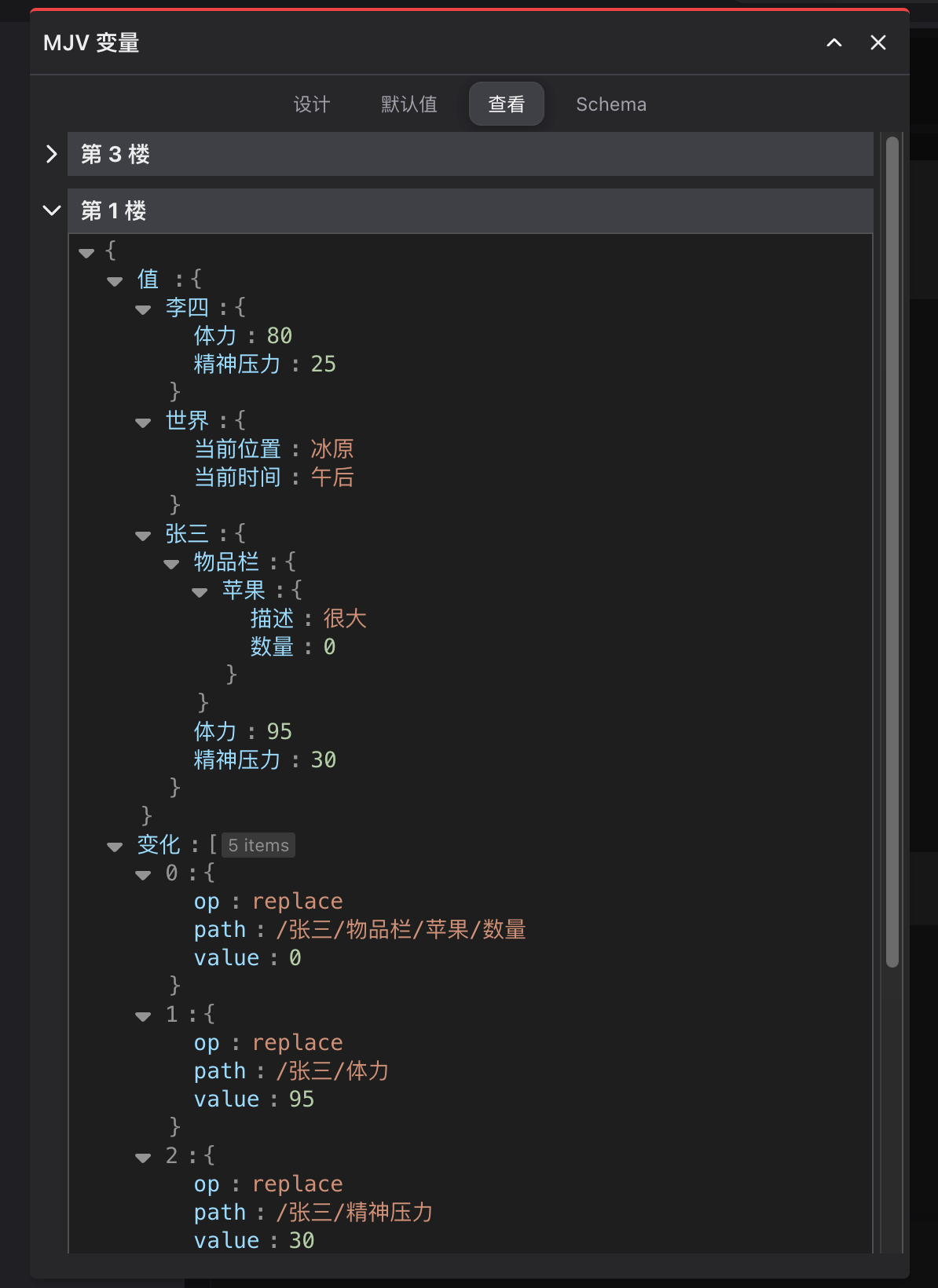Collapse array item 0 in 变化
This screenshot has height=1288, width=938.
point(143,875)
